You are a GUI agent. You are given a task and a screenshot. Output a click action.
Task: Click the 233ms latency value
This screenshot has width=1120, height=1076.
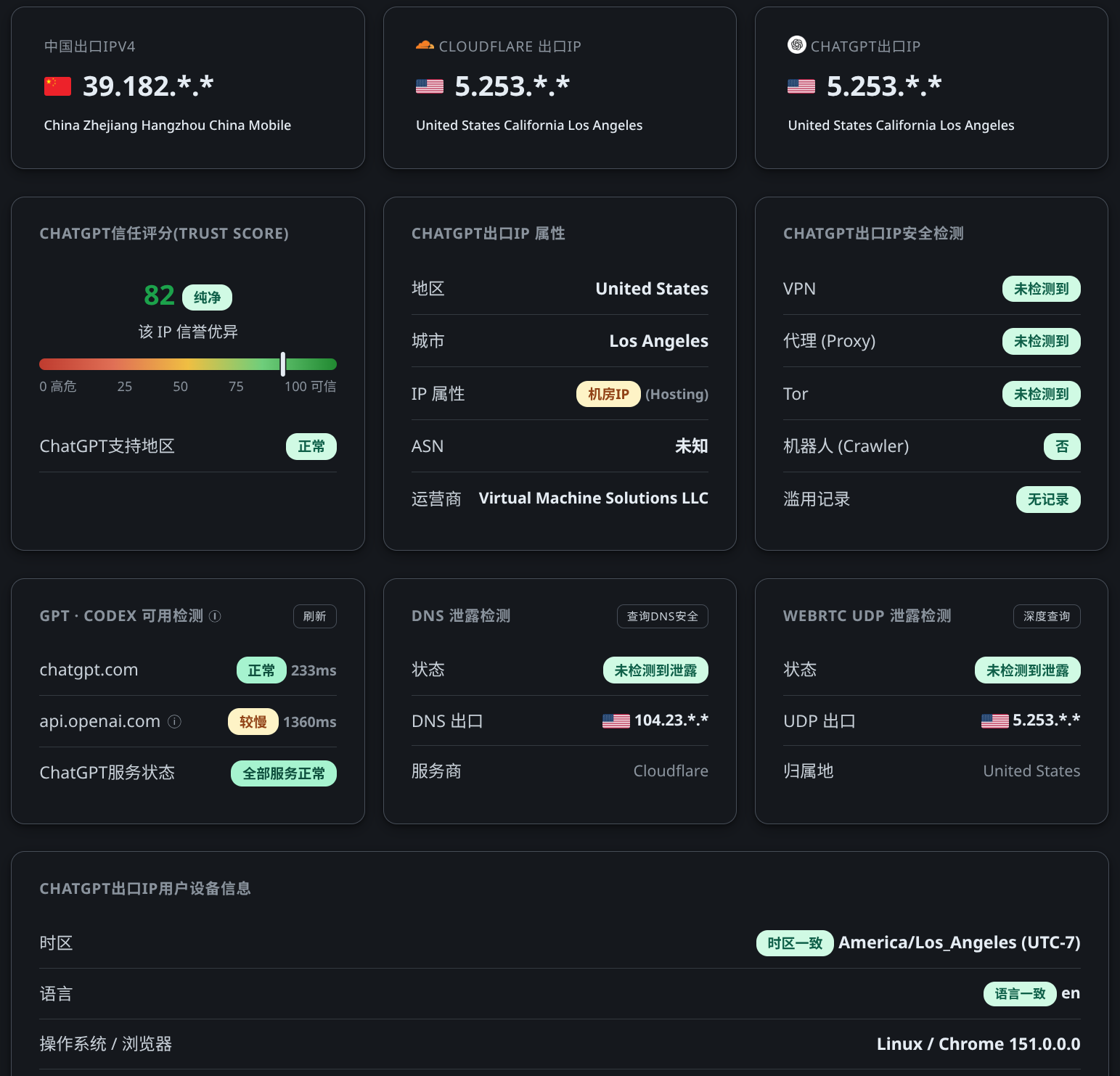pyautogui.click(x=314, y=670)
